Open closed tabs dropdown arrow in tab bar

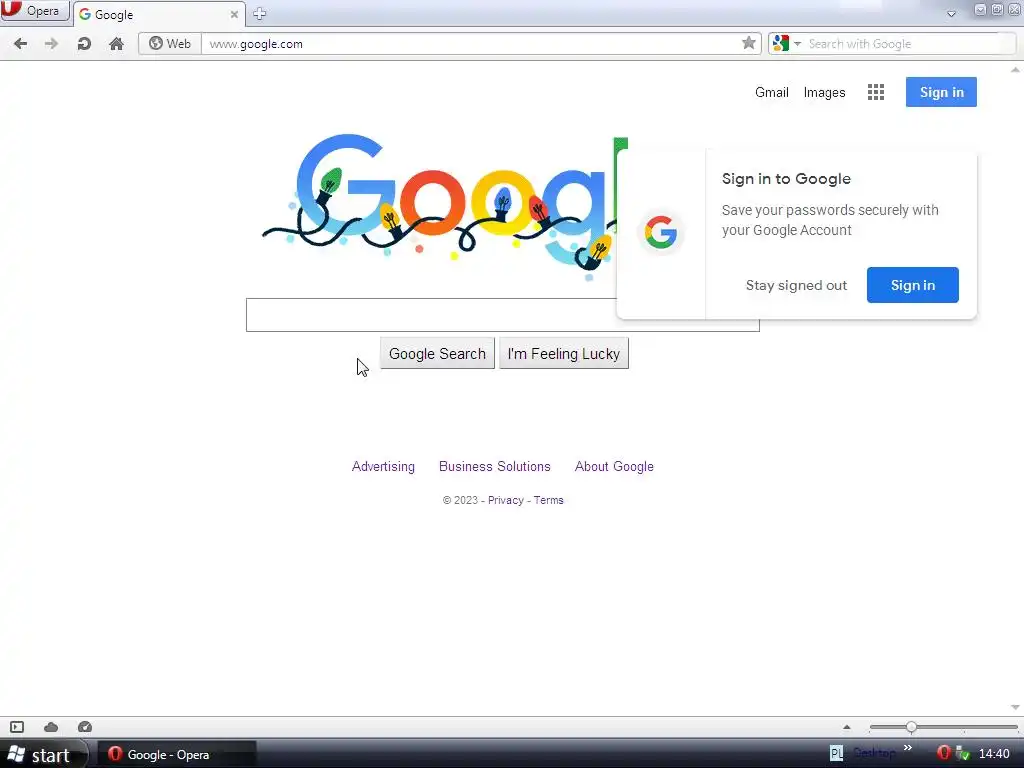pyautogui.click(x=952, y=14)
